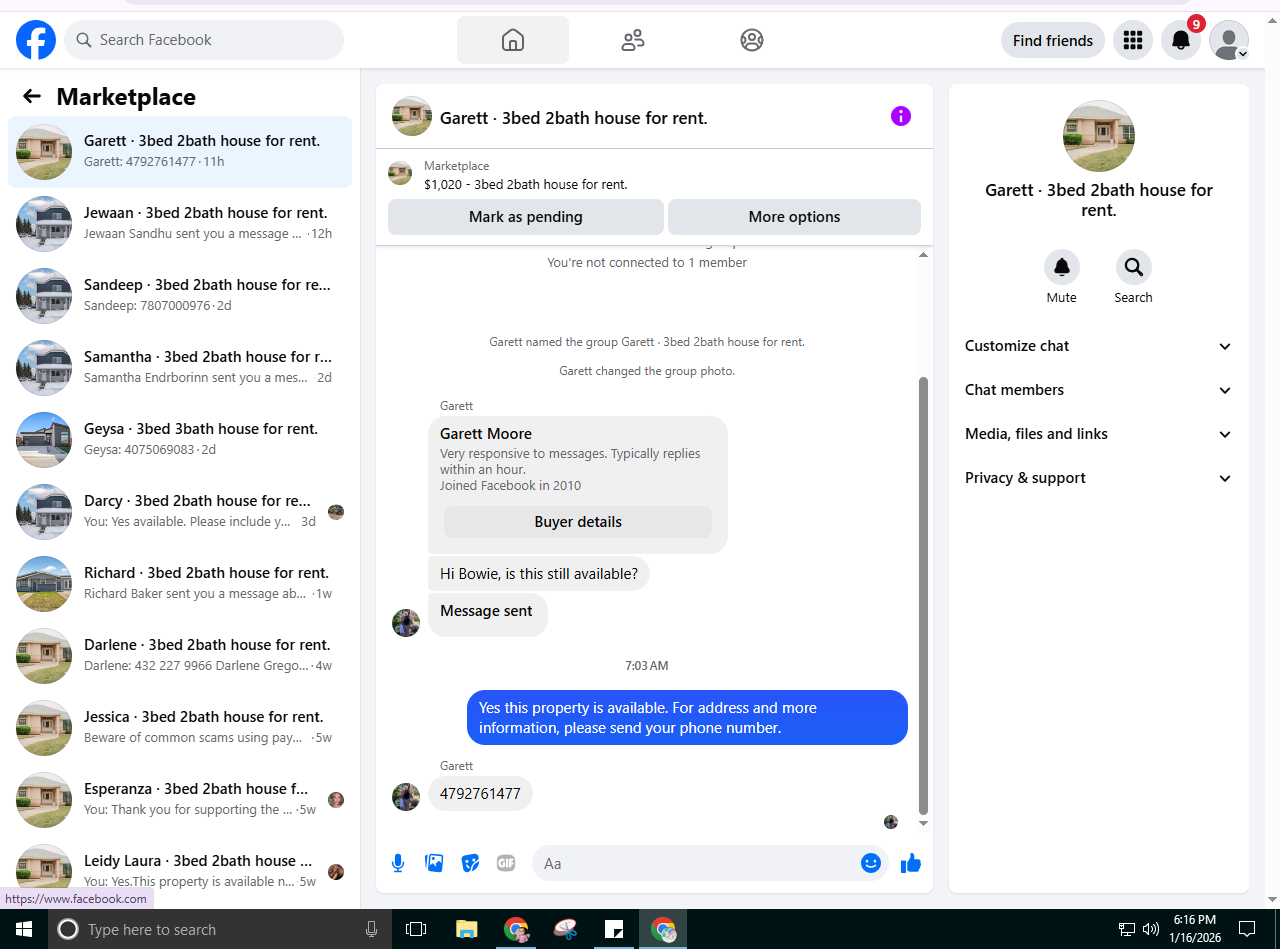This screenshot has width=1280, height=949.
Task: Go back using the Marketplace arrow
Action: (x=32, y=96)
